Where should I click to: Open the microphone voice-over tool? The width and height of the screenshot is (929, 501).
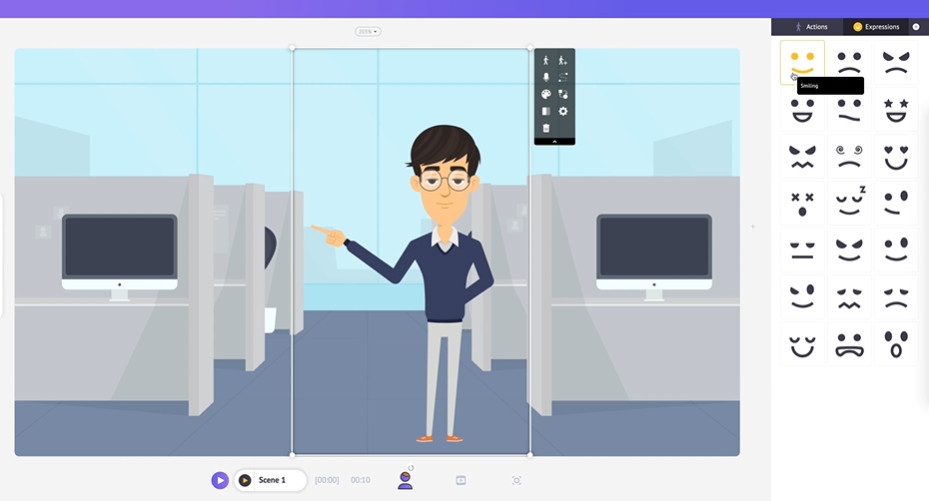[x=546, y=77]
